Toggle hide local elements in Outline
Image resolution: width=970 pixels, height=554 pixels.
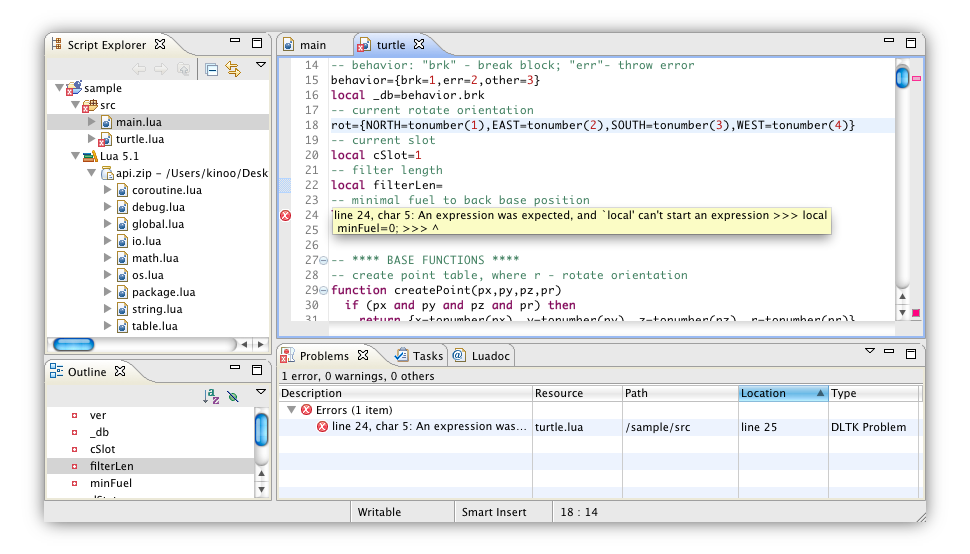(233, 396)
